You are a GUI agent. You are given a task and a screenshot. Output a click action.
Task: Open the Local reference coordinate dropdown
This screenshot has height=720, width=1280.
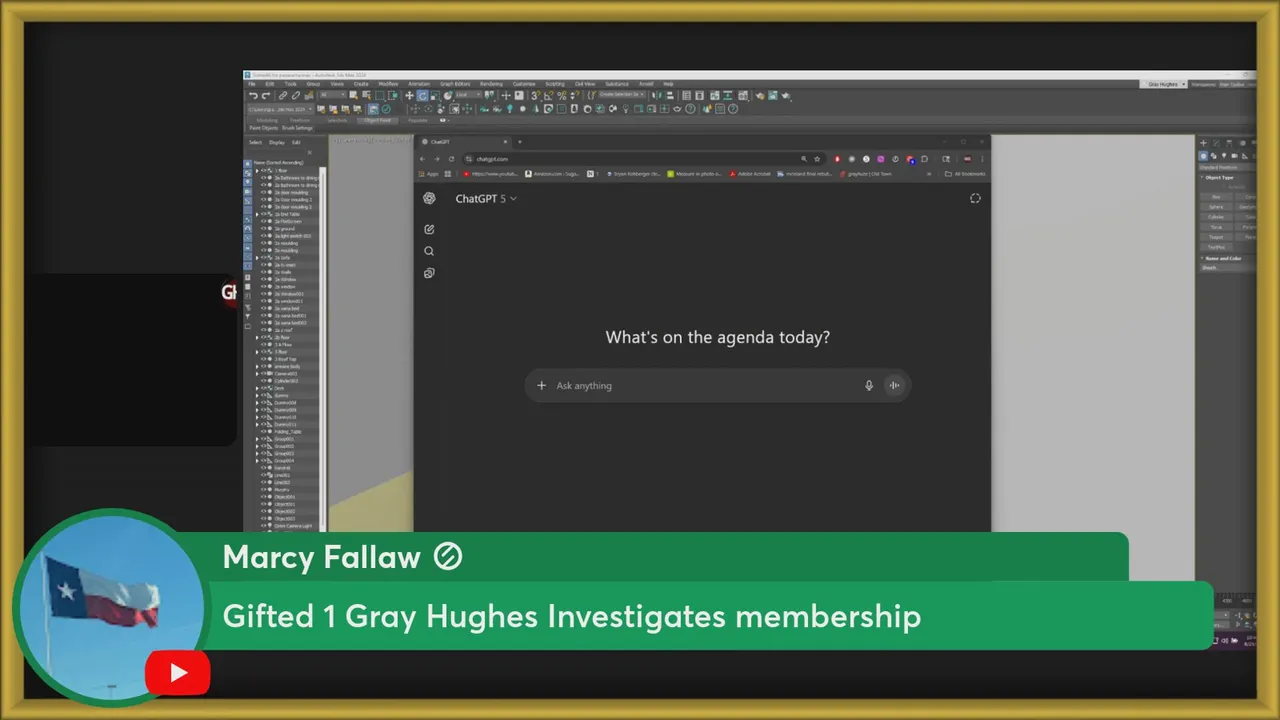[x=467, y=95]
